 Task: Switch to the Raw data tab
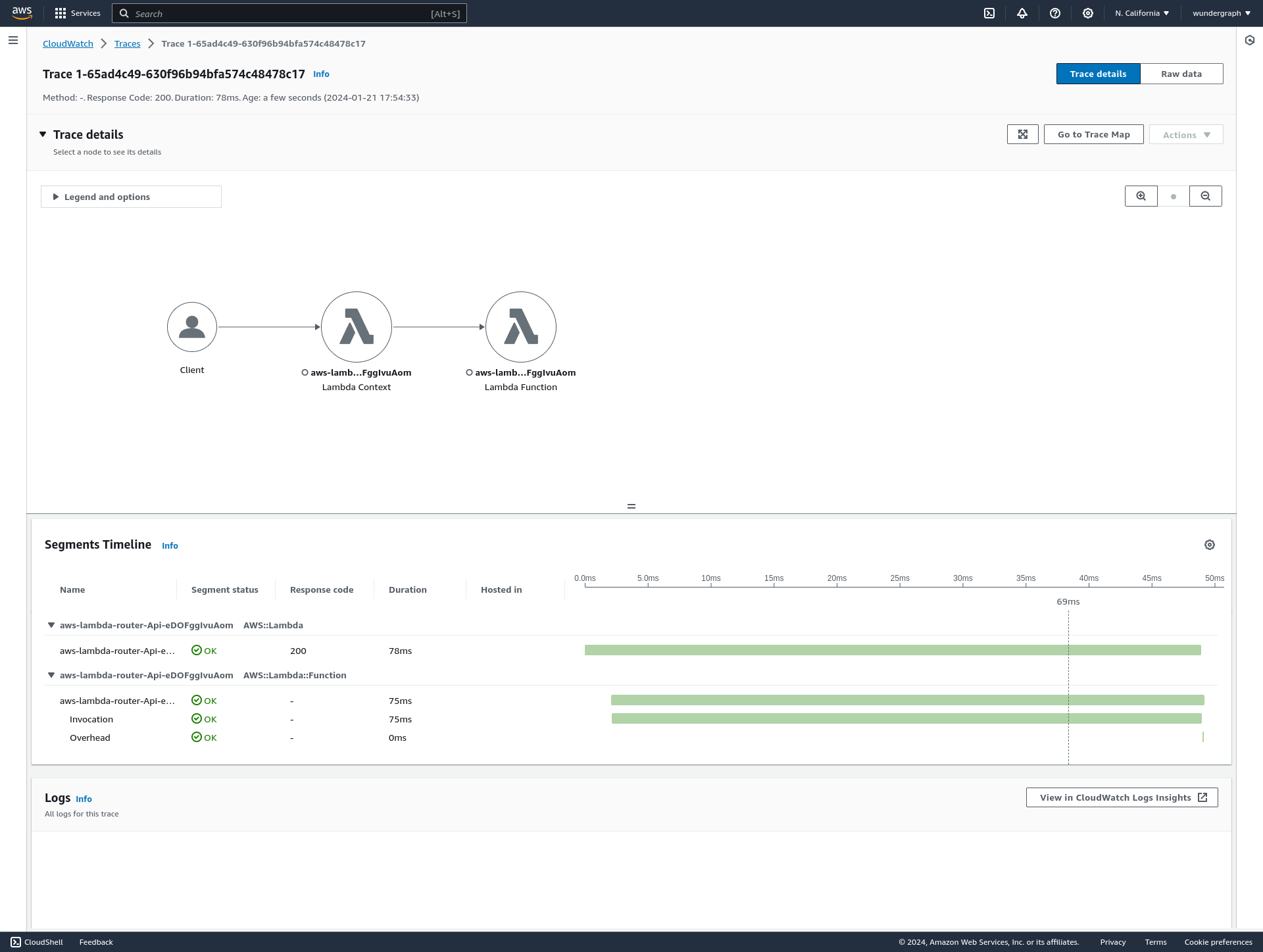point(1181,74)
